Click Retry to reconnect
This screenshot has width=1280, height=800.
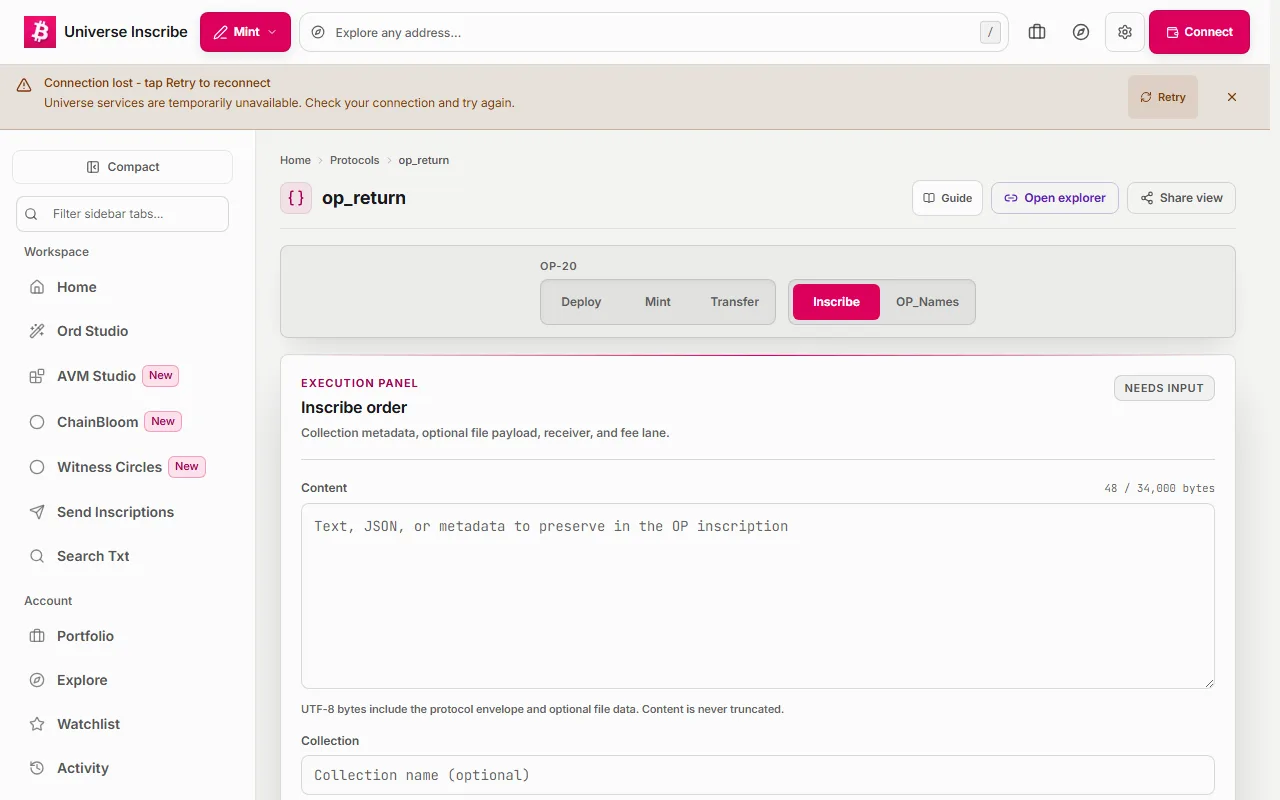click(1163, 97)
